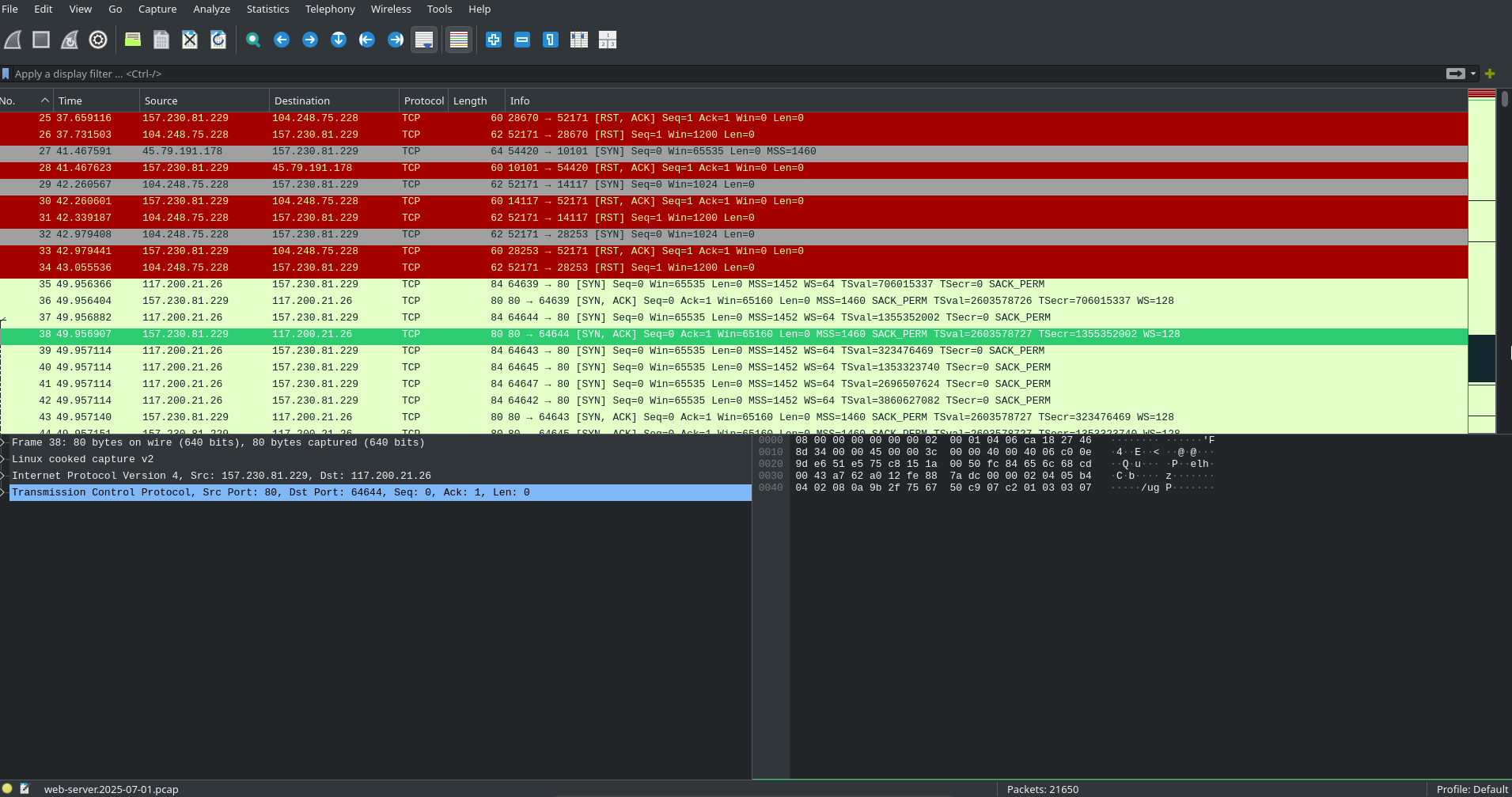Stop the running capture

pyautogui.click(x=40, y=39)
